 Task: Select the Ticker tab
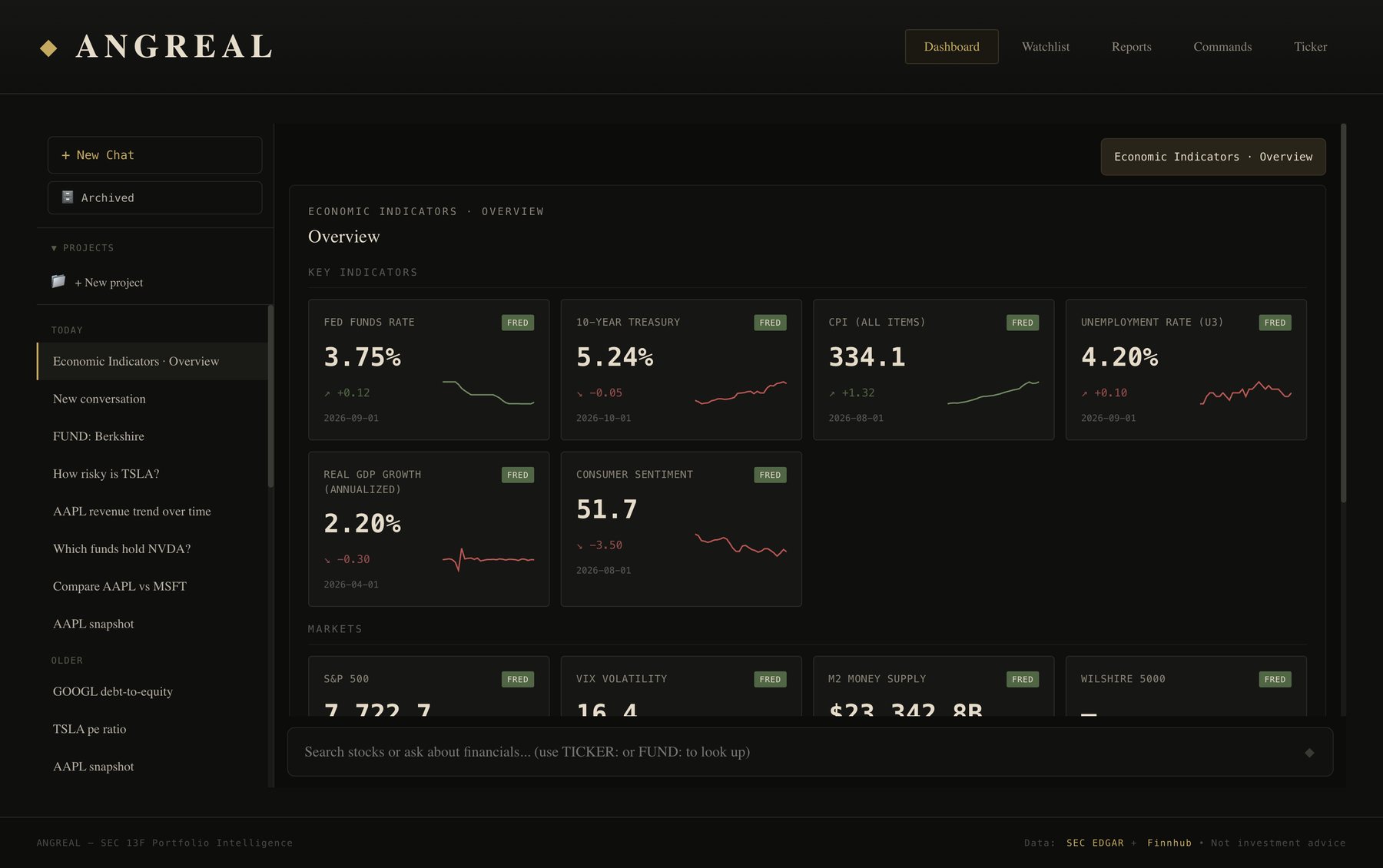(1310, 47)
